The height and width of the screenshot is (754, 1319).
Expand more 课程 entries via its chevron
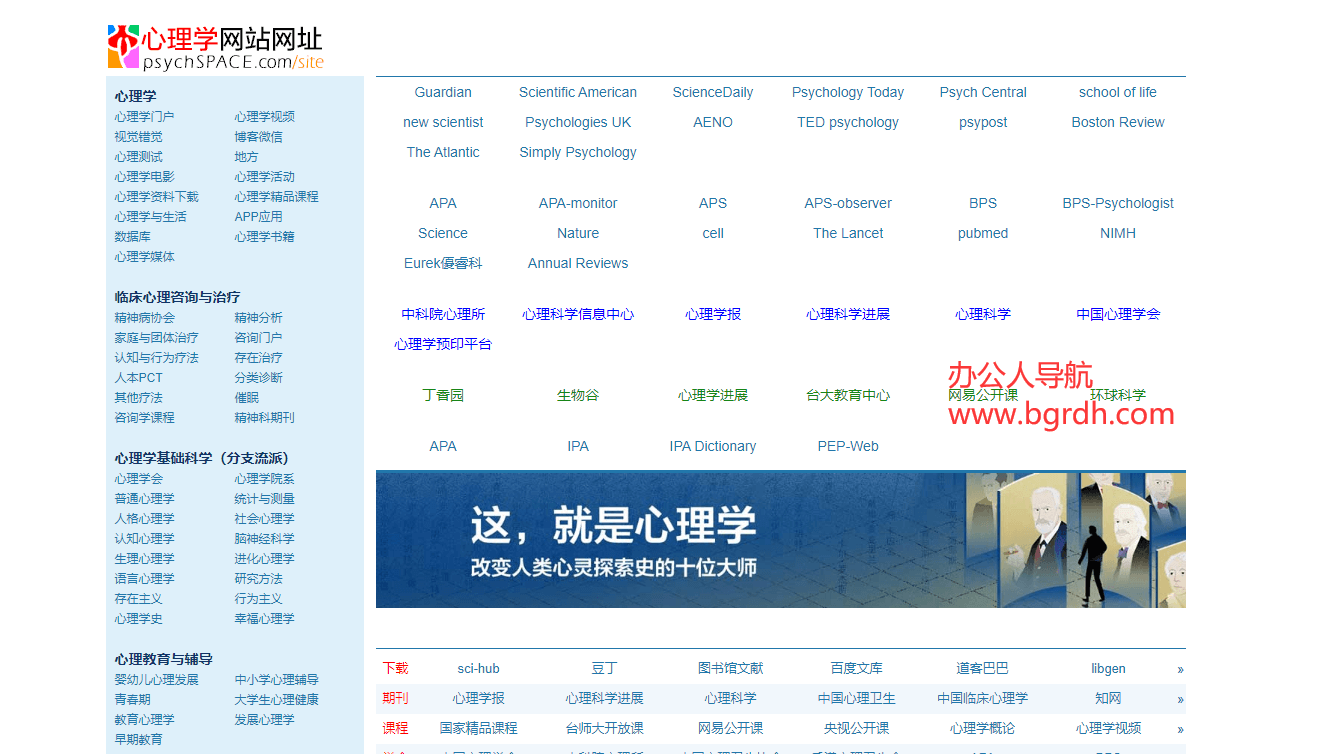click(x=1180, y=727)
